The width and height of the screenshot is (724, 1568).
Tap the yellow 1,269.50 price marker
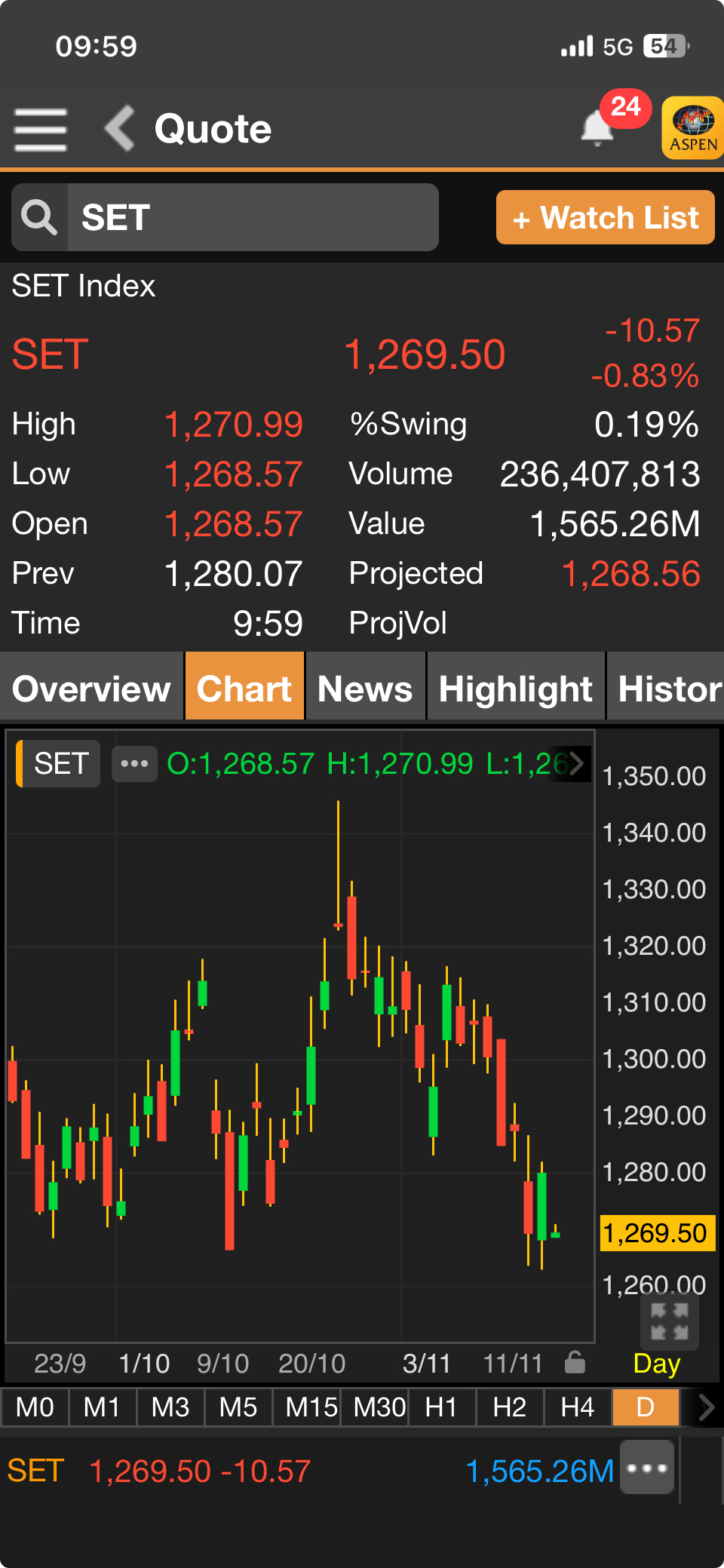pos(656,1233)
